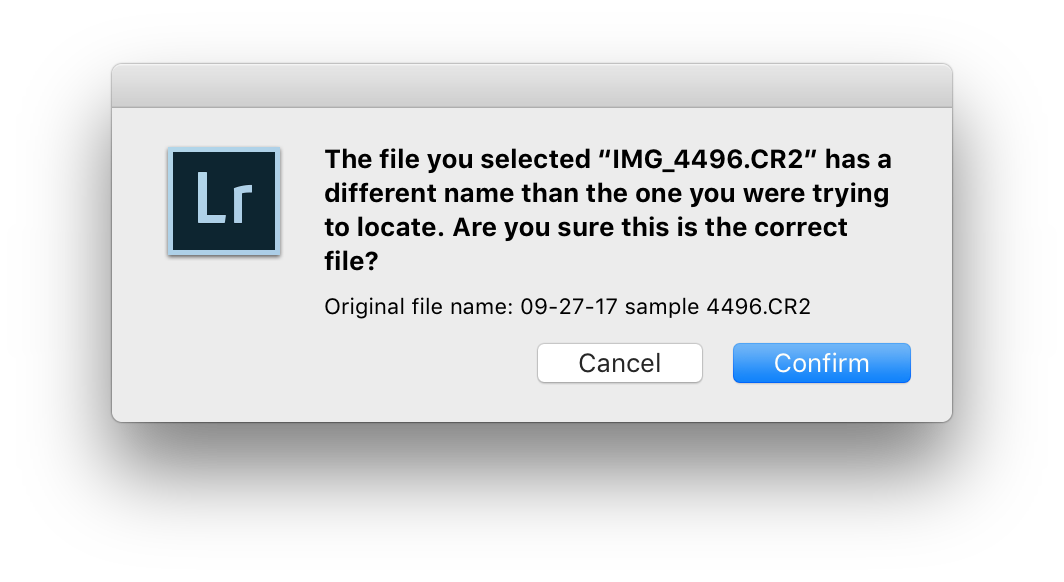Click the "trying" word in the warning
Image resolution: width=1064 pixels, height=582 pixels.
pos(851,193)
